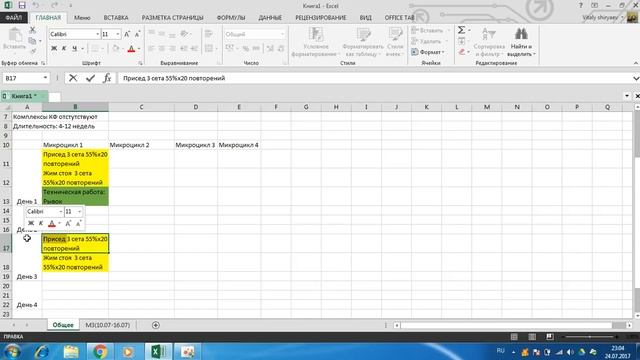640x360 pixels.
Task: Select the М3(10.07-16.07) sheet tab
Action: pos(107,325)
